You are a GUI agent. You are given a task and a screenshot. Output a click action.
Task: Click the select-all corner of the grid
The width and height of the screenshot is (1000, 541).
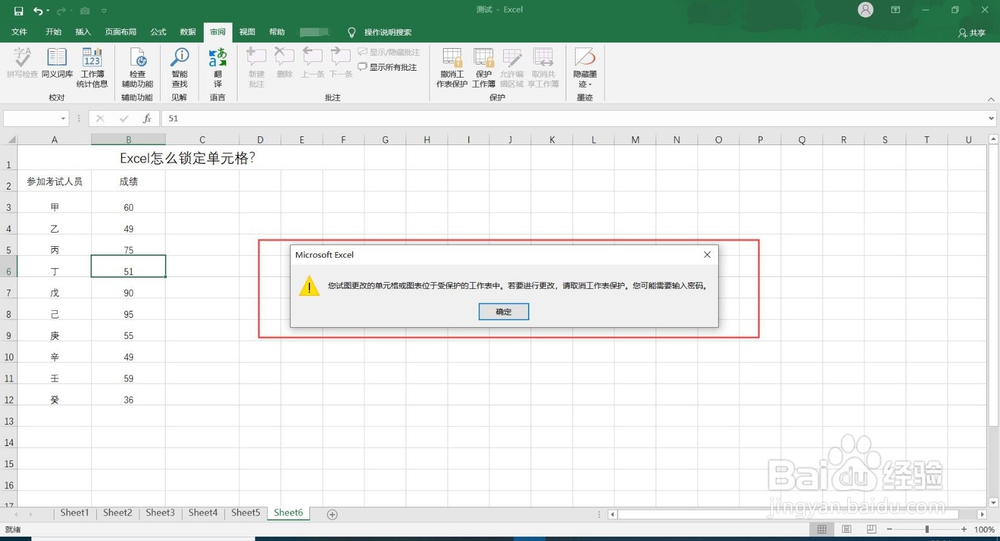[9, 139]
